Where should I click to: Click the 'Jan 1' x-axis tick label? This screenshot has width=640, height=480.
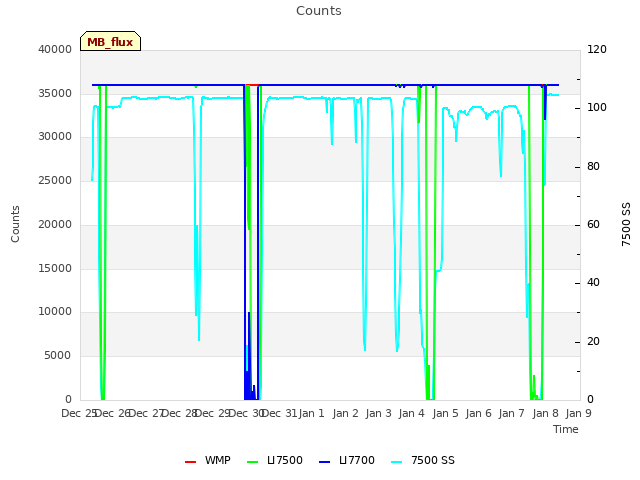click(x=311, y=413)
